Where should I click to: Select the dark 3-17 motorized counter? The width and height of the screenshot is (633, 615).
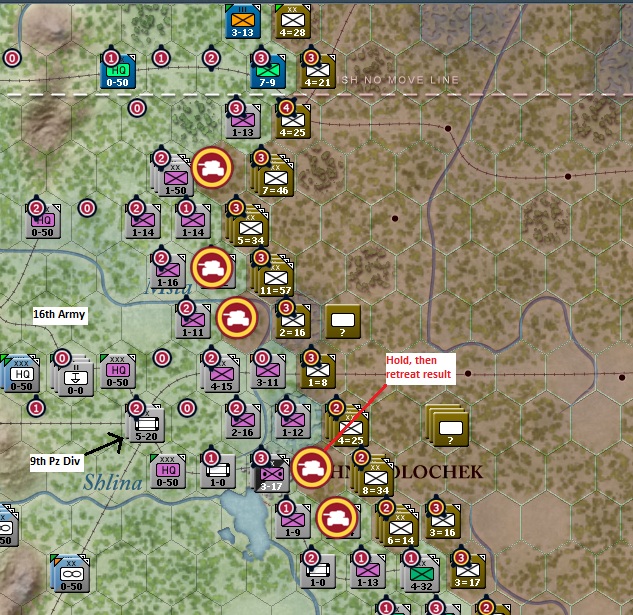[x=270, y=473]
